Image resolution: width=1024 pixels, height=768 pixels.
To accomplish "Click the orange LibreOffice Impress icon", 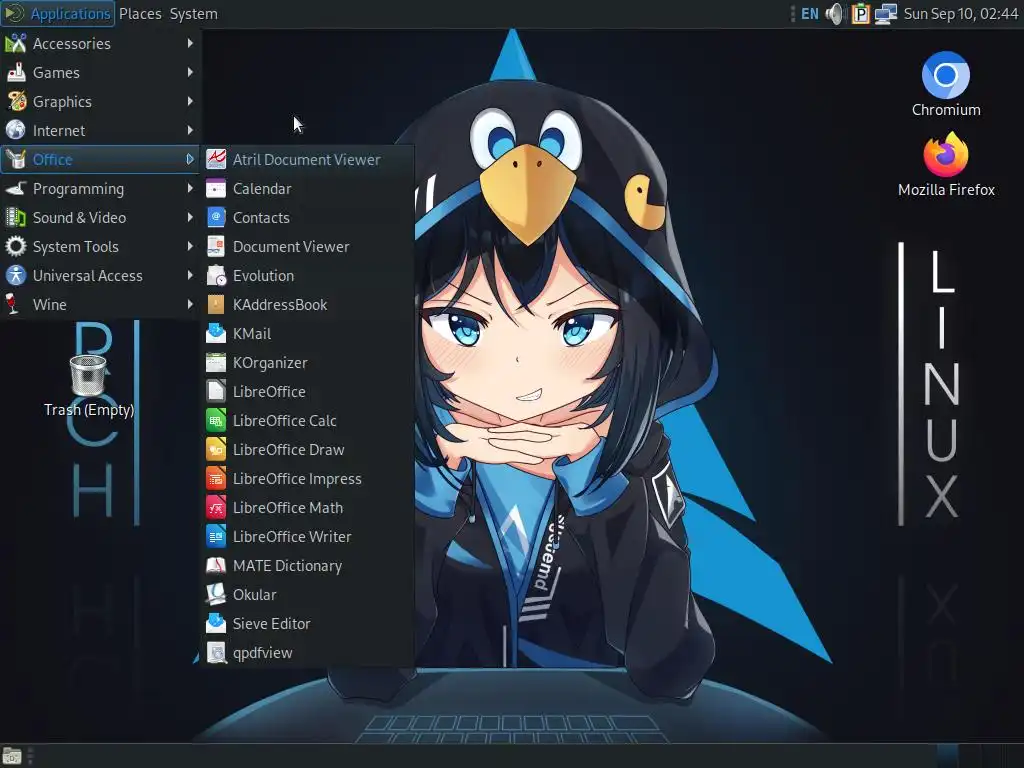I will [x=216, y=479].
